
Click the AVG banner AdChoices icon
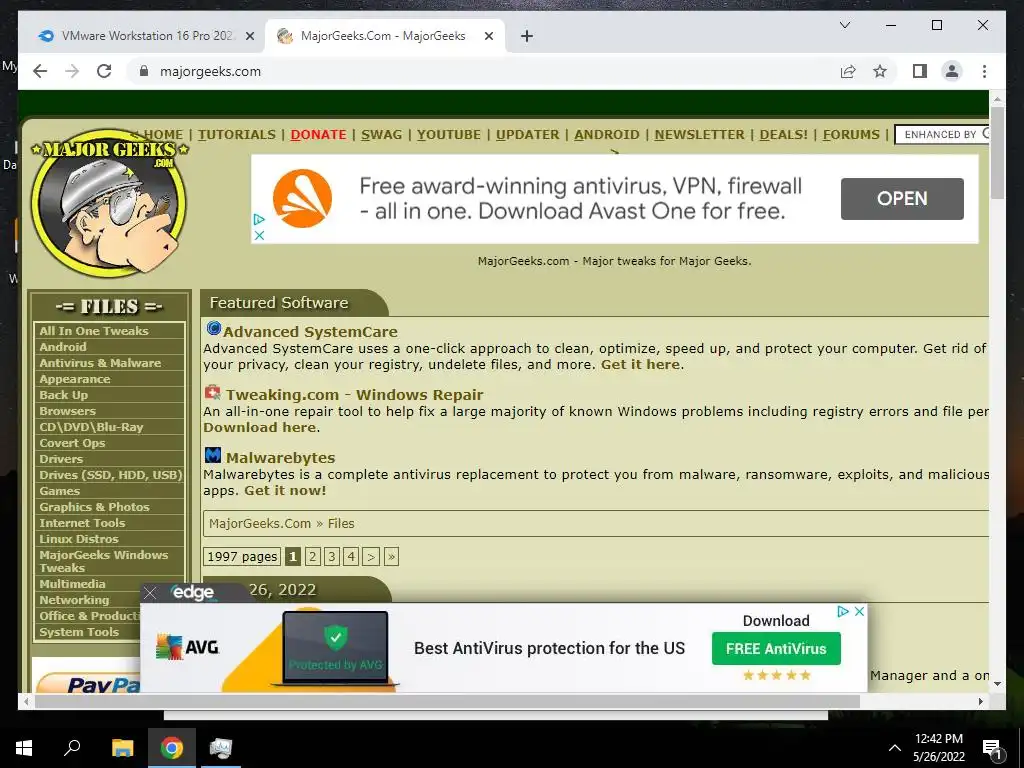pos(843,611)
